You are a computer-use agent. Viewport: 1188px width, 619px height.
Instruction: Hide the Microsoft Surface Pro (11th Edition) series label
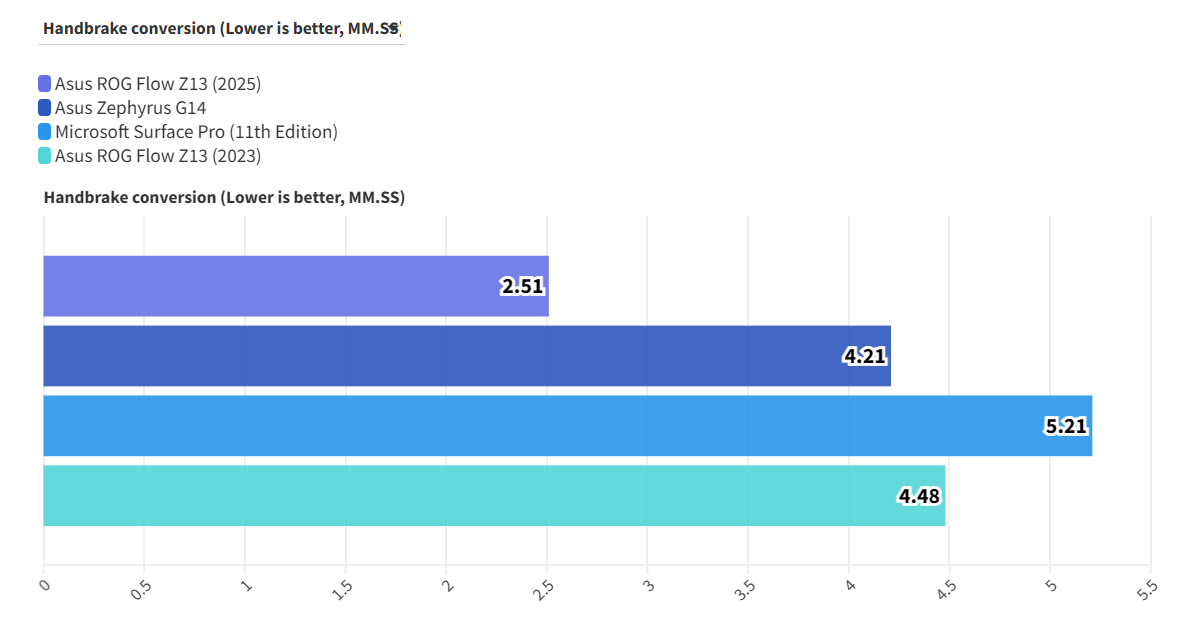[196, 132]
